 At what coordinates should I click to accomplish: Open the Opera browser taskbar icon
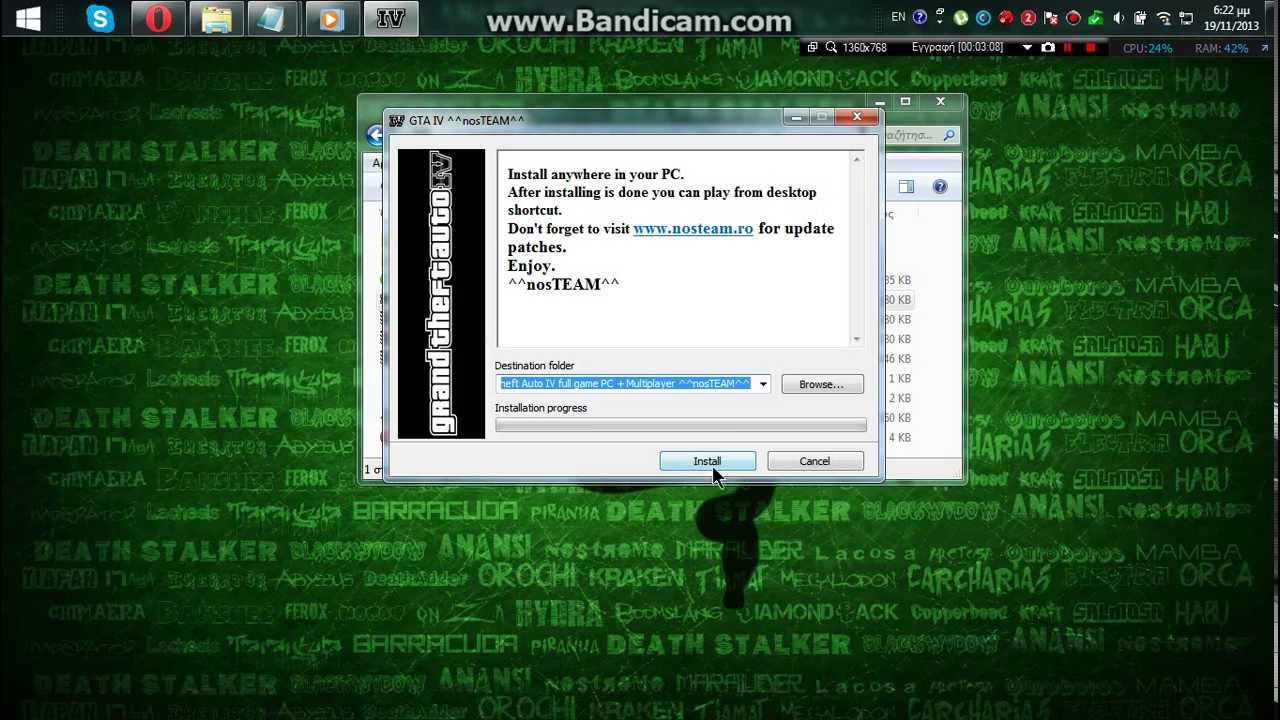coord(158,19)
